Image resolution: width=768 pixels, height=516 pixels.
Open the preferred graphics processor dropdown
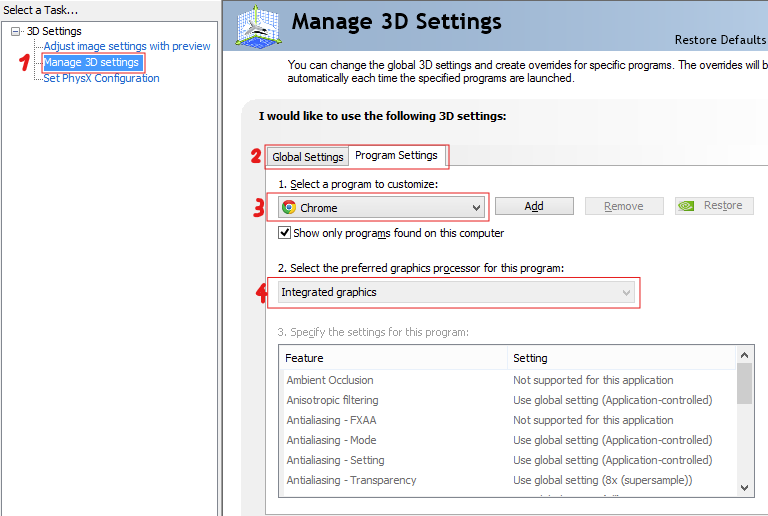456,292
